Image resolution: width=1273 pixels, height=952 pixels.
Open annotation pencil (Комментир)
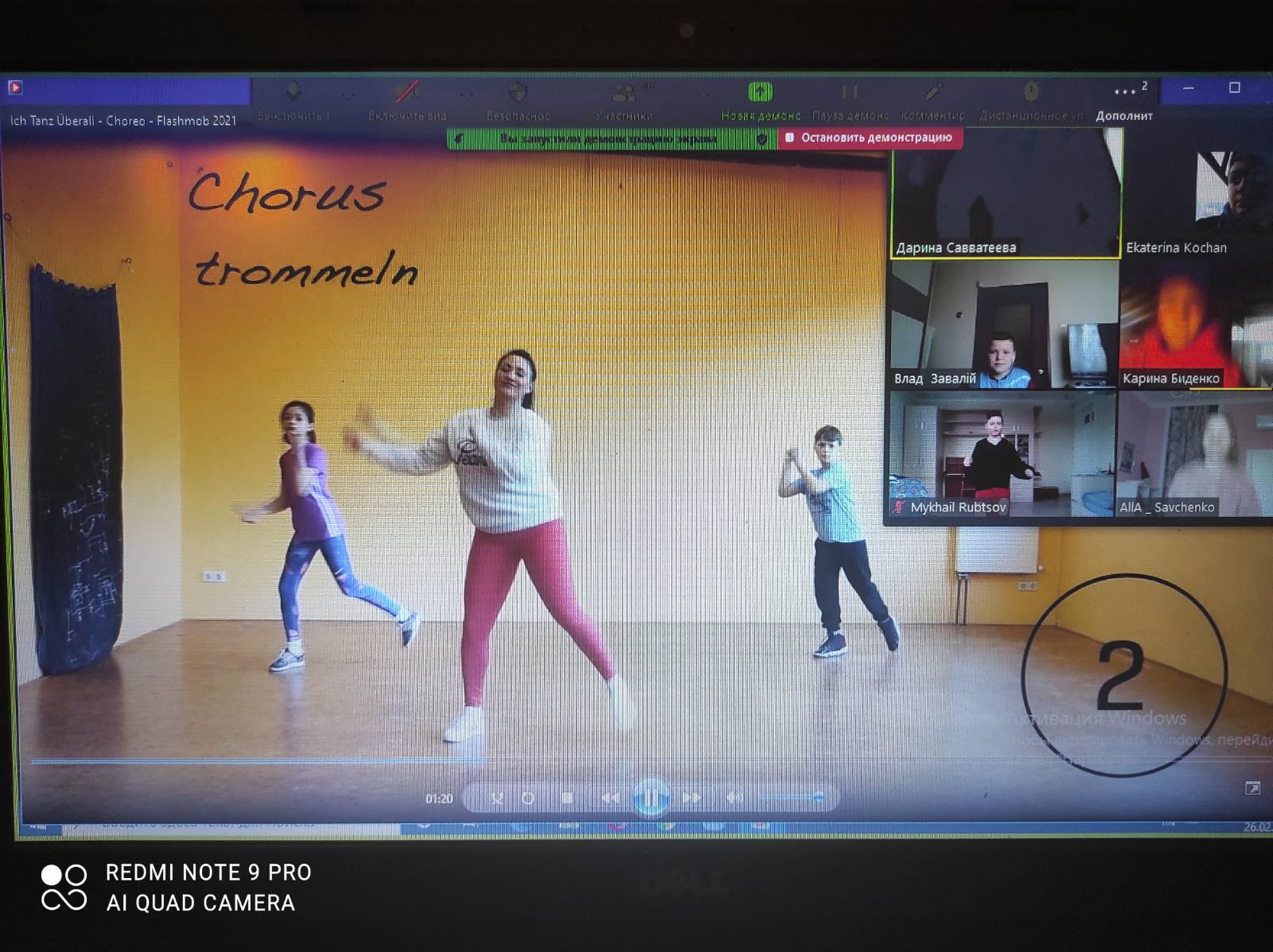(x=932, y=100)
